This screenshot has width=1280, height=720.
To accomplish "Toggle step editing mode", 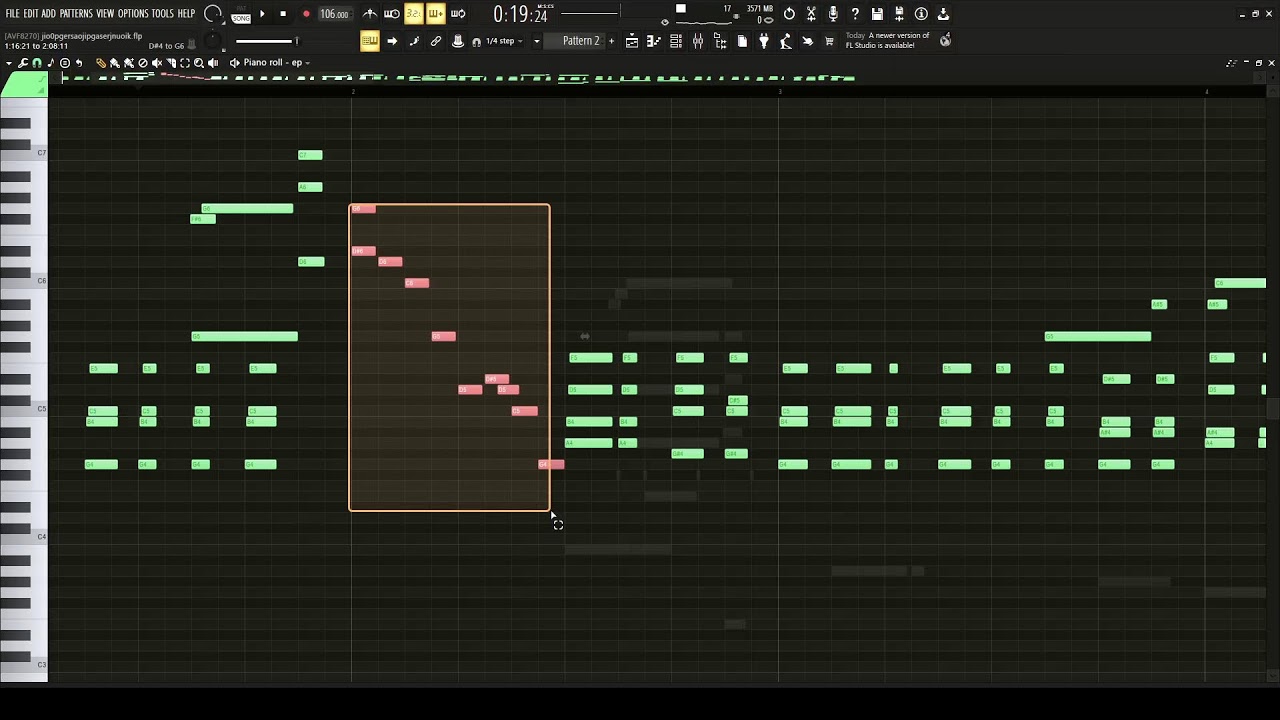I will (x=414, y=41).
